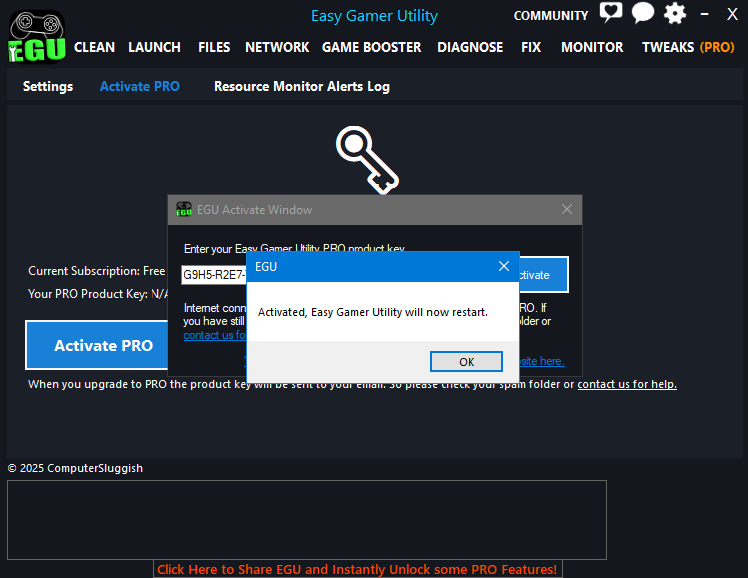Click contact us link in Activate Window
This screenshot has width=748, height=578.
tap(215, 335)
